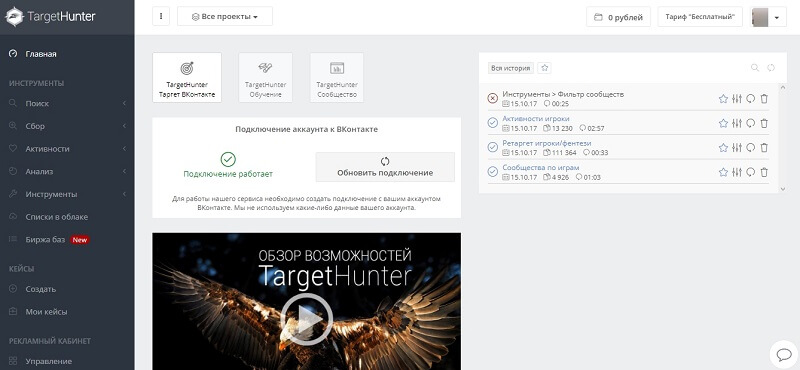Star the Активности игроки task
This screenshot has height=370, width=800.
point(723,123)
